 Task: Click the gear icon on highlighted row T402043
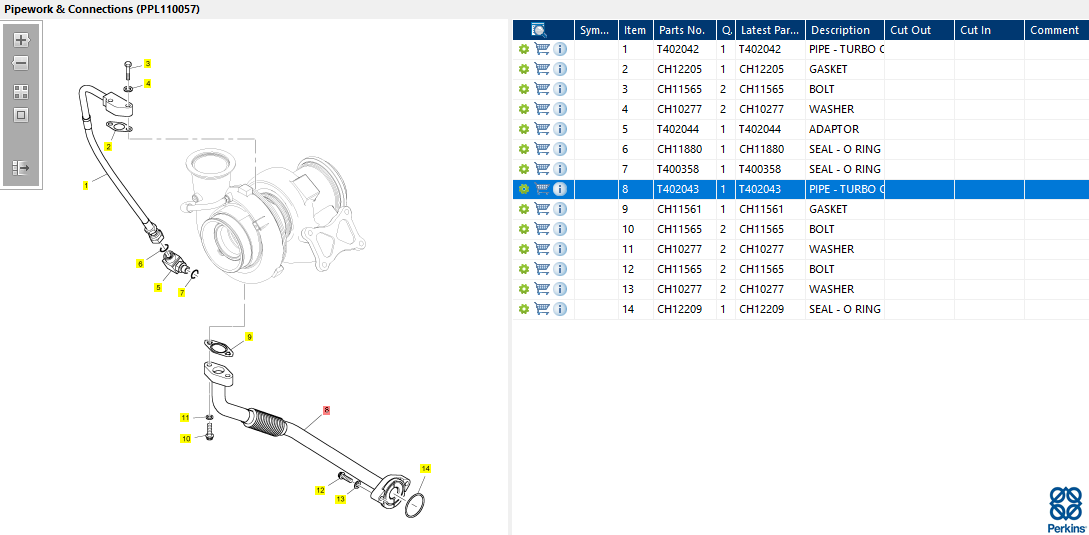click(524, 189)
